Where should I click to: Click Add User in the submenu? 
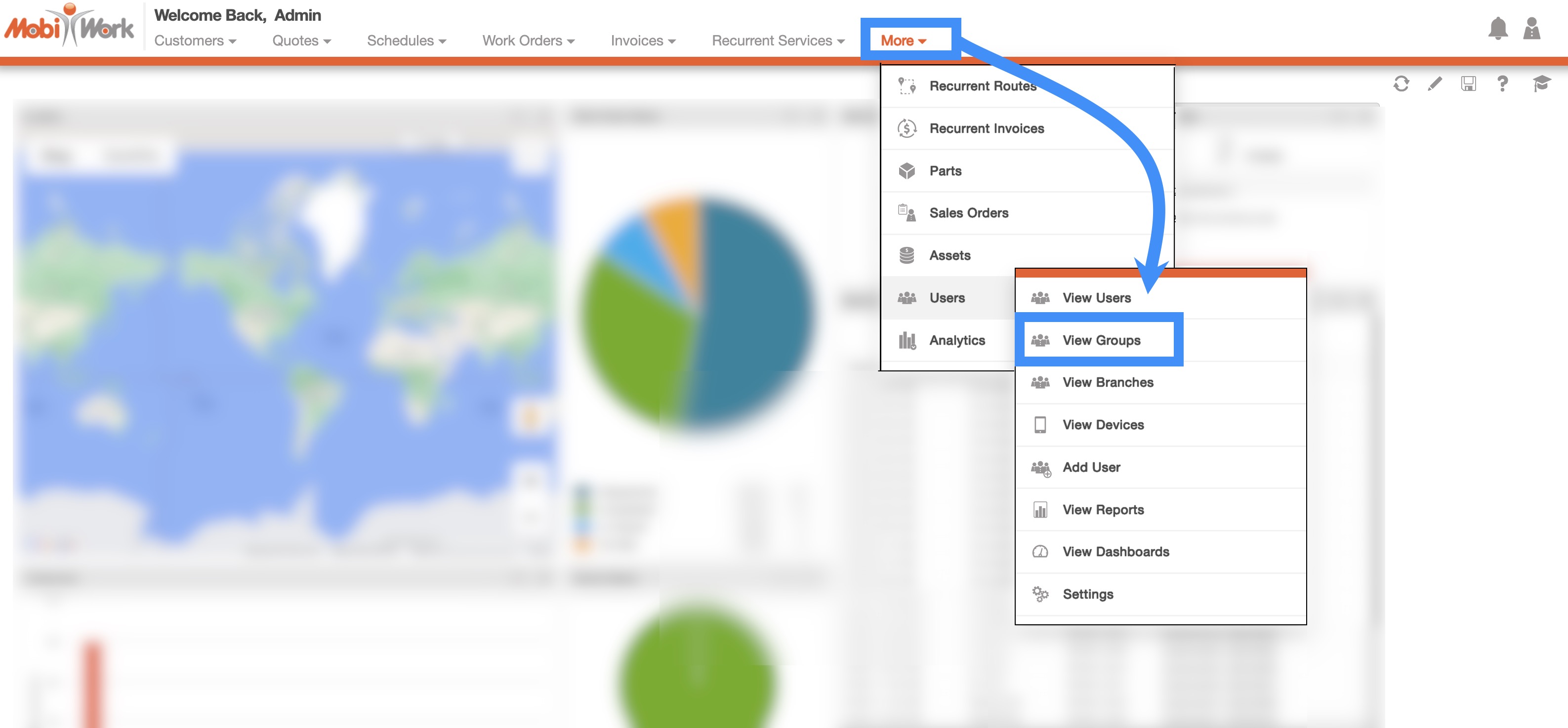1091,467
